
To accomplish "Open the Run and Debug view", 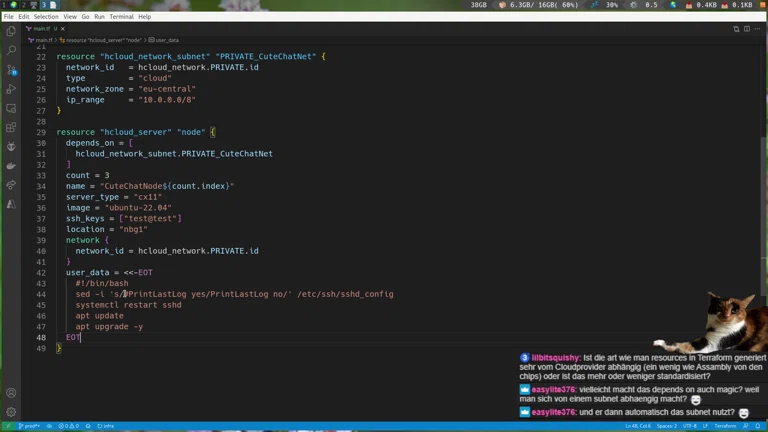I will click(x=11, y=89).
